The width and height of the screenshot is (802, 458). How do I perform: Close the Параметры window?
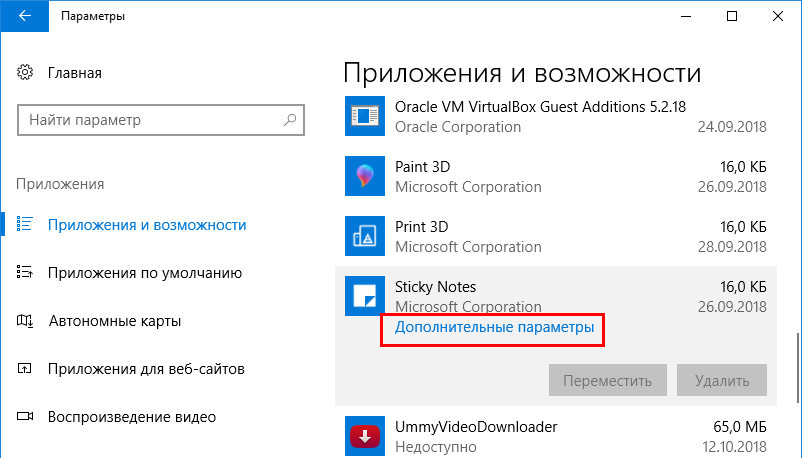pyautogui.click(x=778, y=16)
